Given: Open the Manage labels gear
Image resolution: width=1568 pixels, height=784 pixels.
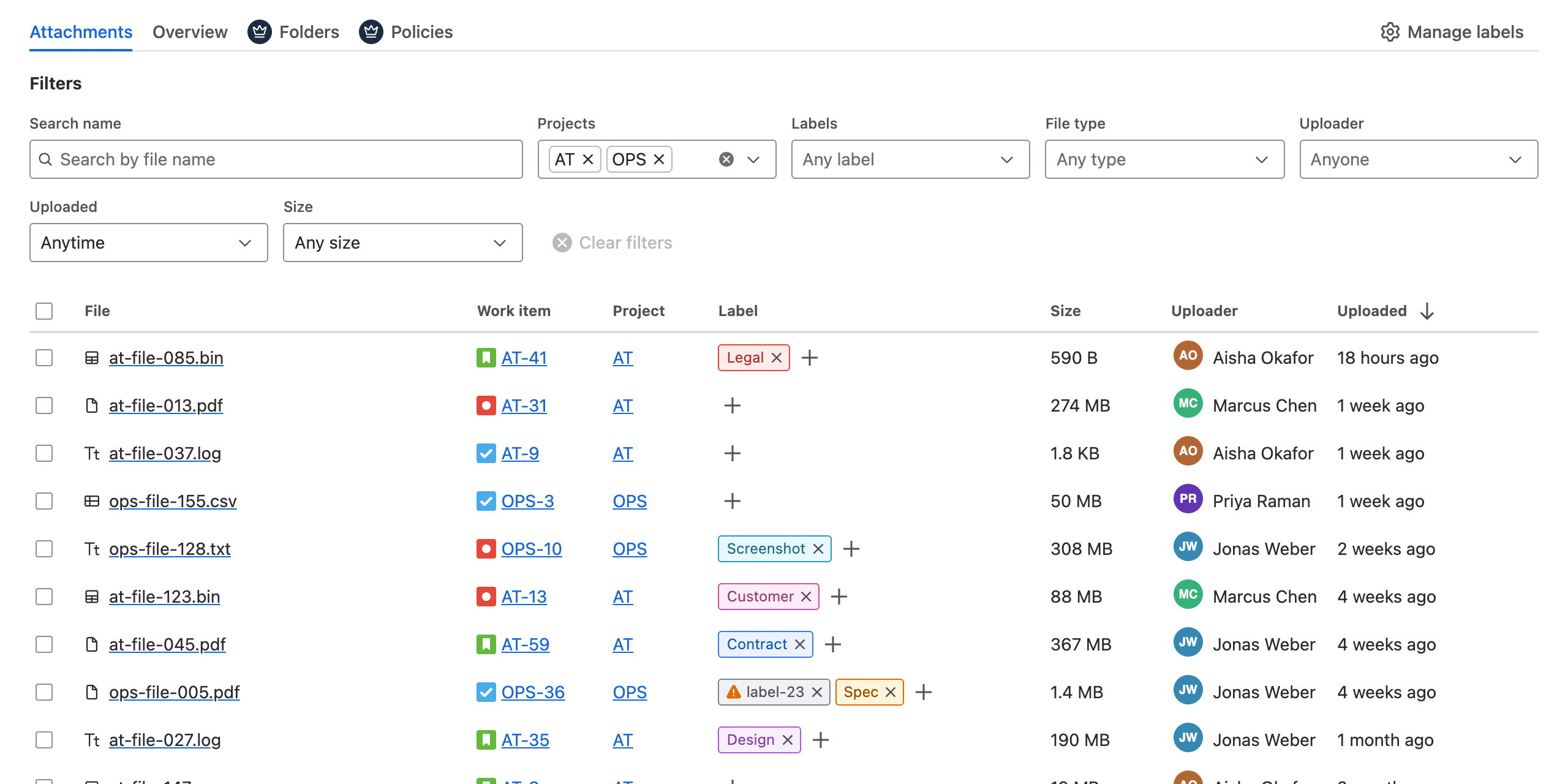Looking at the screenshot, I should point(1390,32).
